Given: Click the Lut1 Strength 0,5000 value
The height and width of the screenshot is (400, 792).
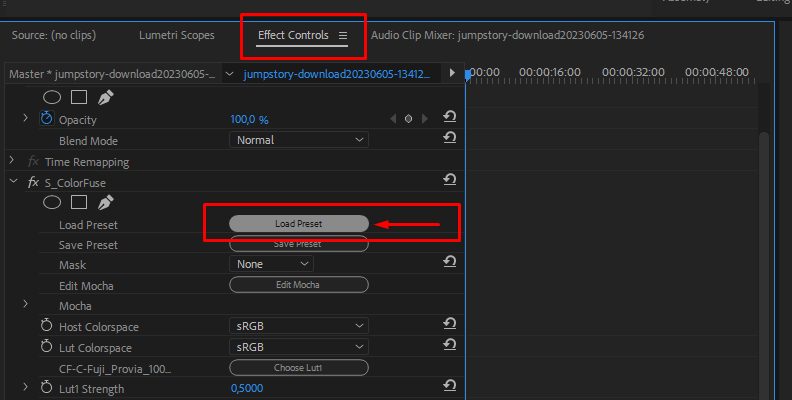Looking at the screenshot, I should click(247, 388).
